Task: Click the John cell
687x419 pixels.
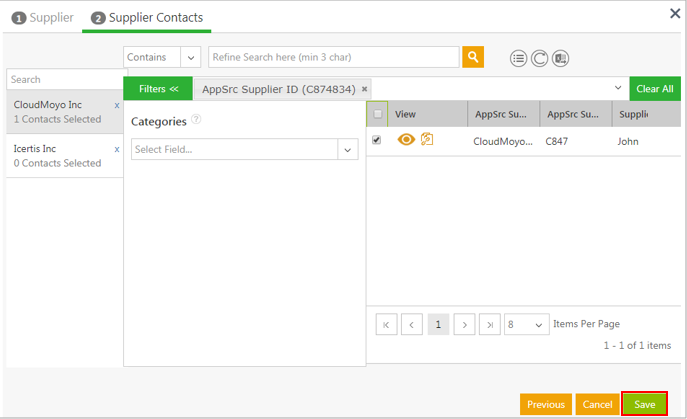Action: 628,141
